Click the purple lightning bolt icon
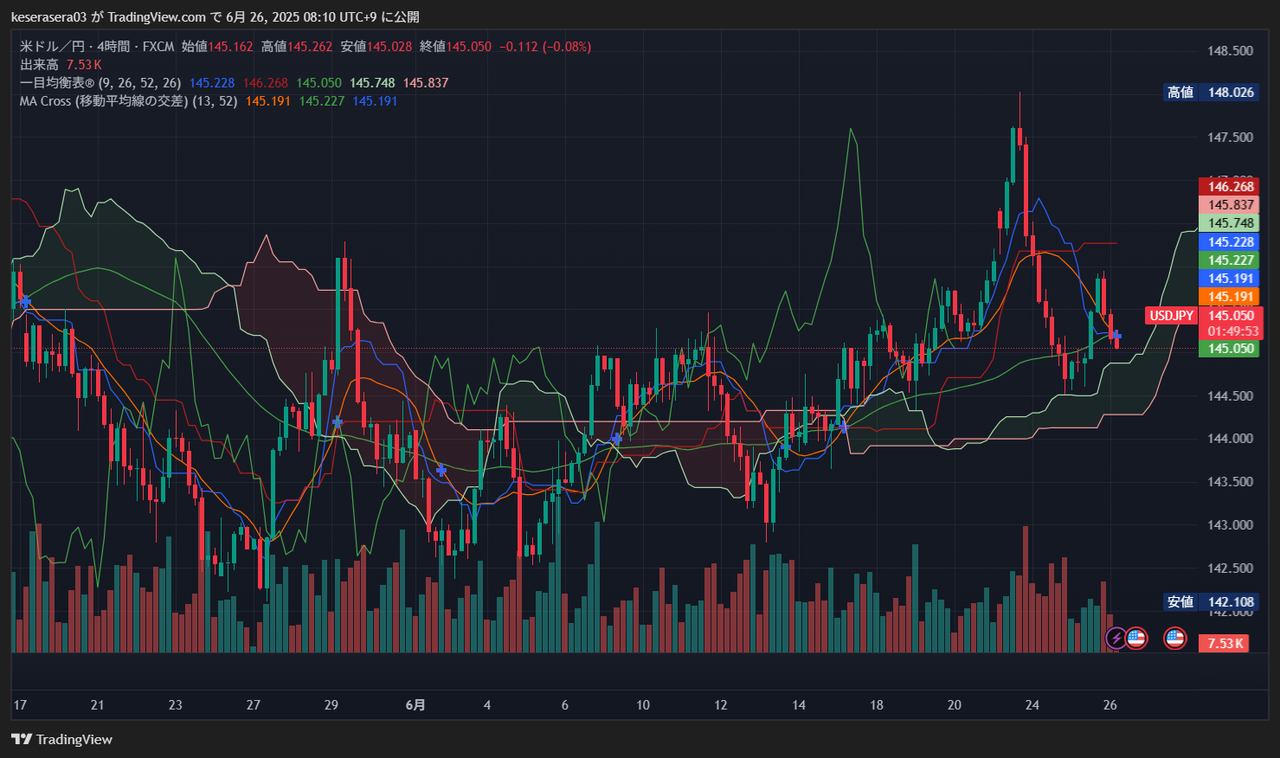This screenshot has width=1280, height=758. pos(1115,637)
